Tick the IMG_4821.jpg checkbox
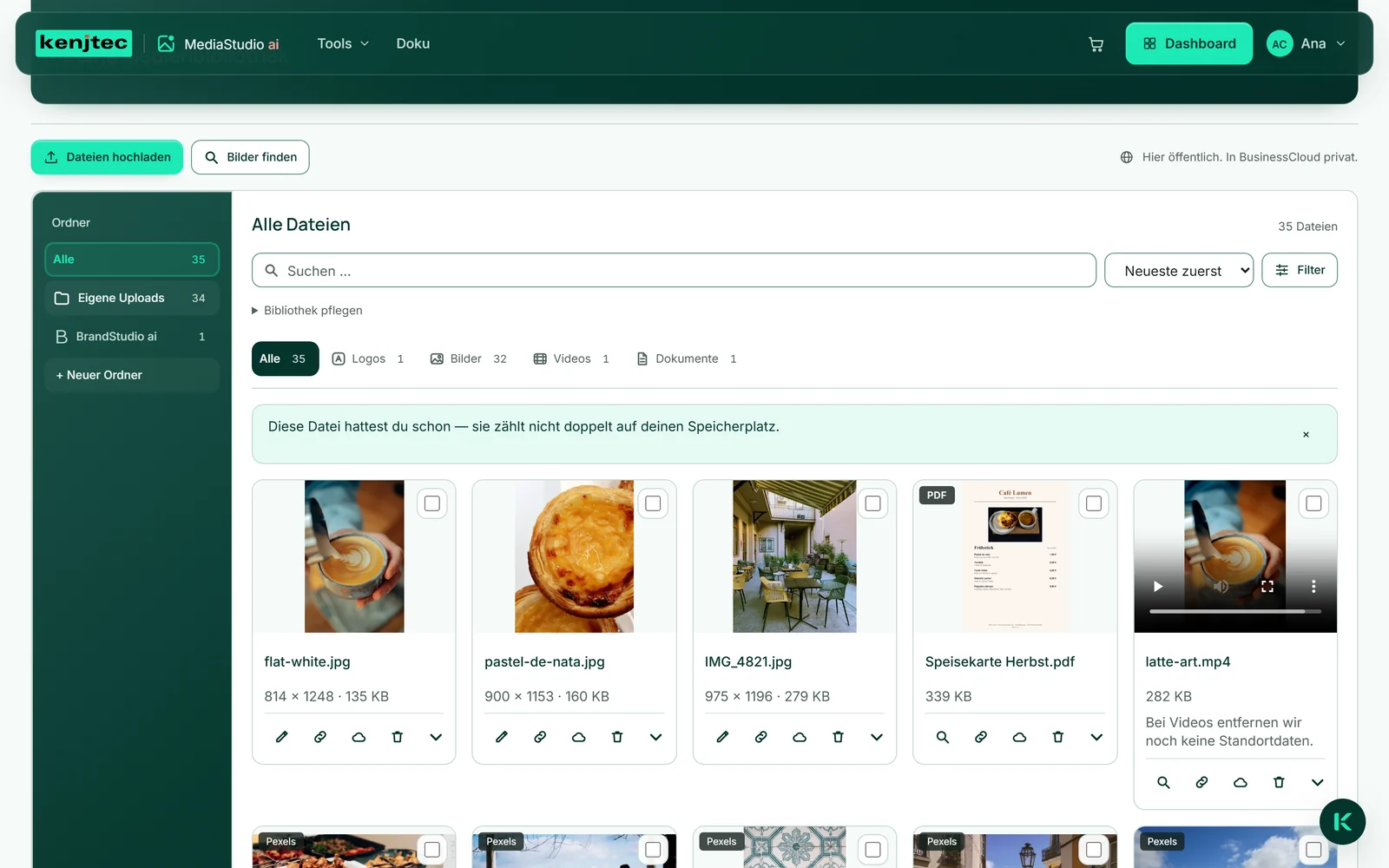Screen dimensions: 1389x868 (873, 503)
